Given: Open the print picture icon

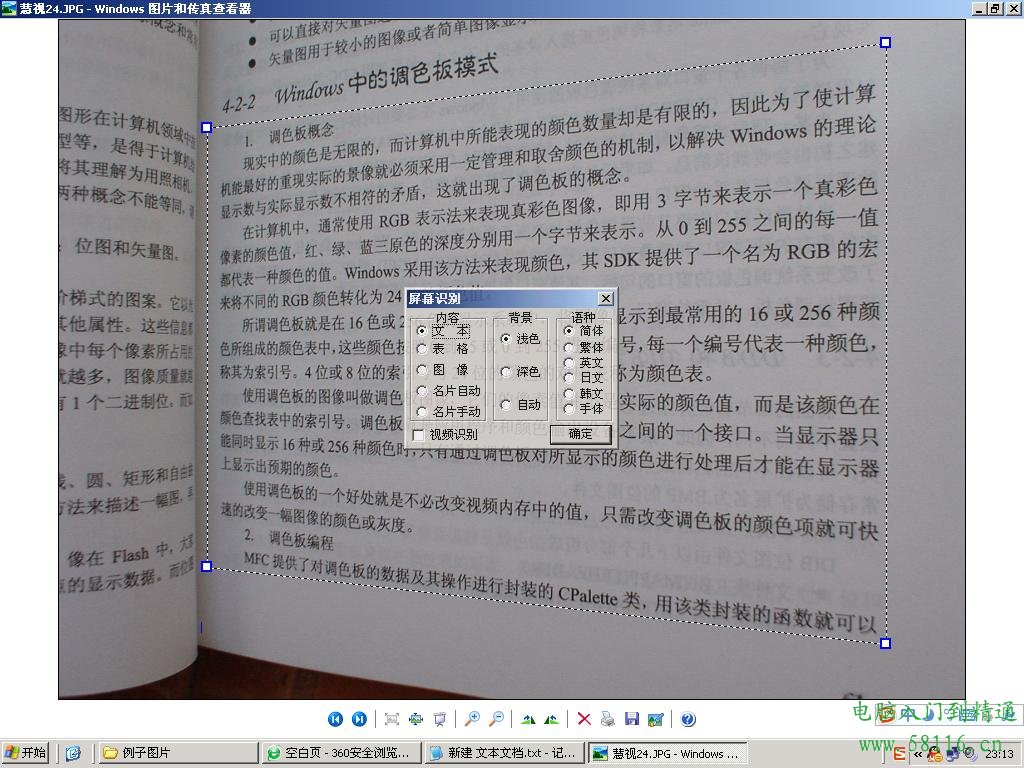Looking at the screenshot, I should tap(606, 718).
